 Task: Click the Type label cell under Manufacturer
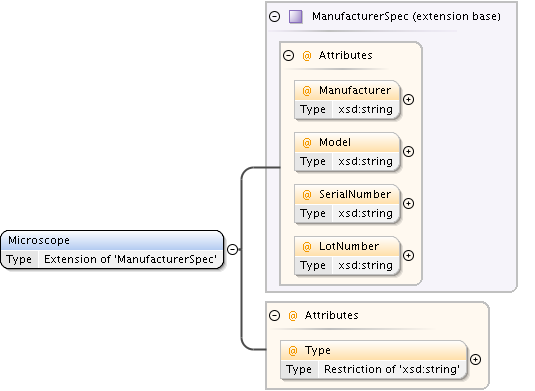pyautogui.click(x=313, y=110)
